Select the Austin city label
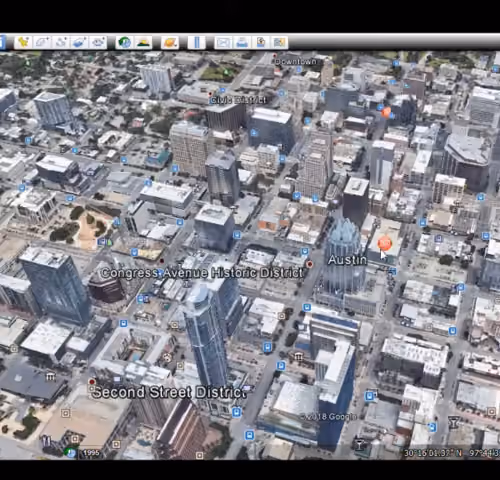The height and width of the screenshot is (480, 500). (x=347, y=260)
